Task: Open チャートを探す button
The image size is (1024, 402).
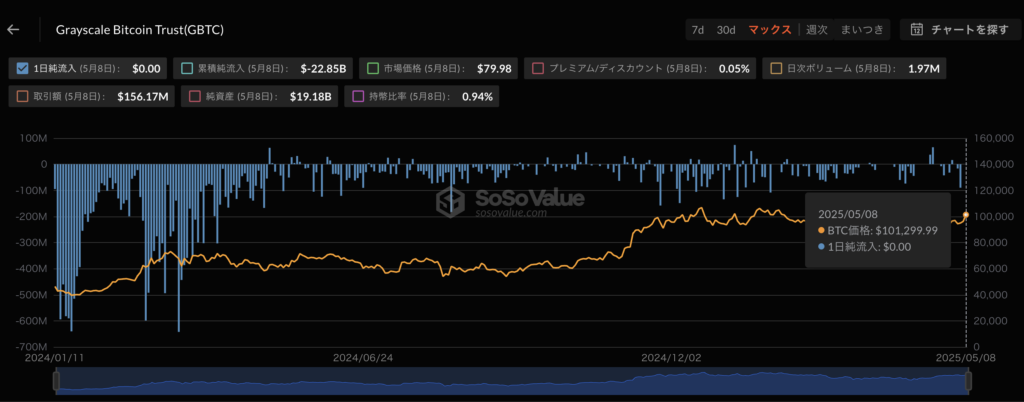Action: pyautogui.click(x=959, y=30)
